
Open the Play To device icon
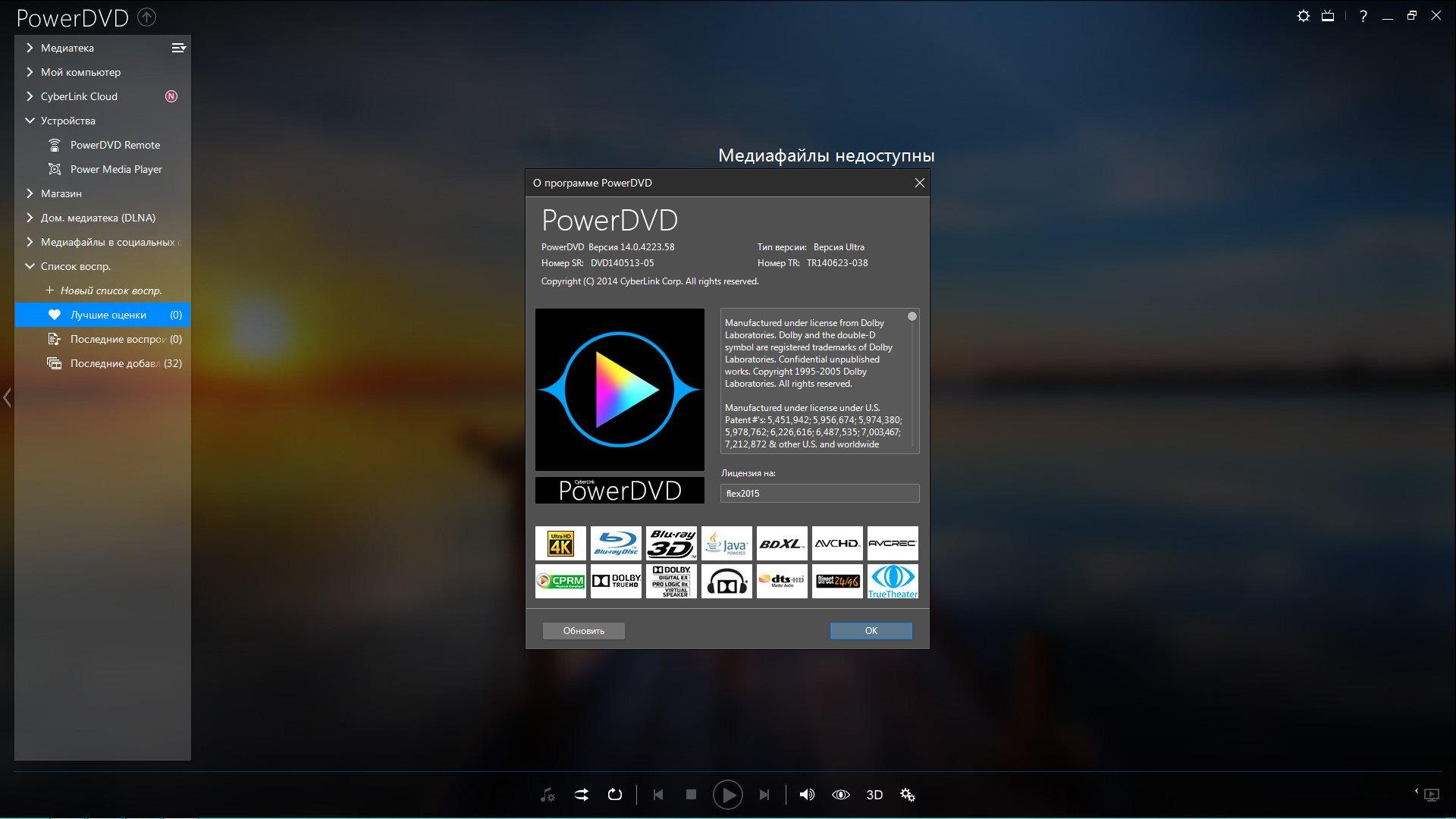pos(1431,795)
